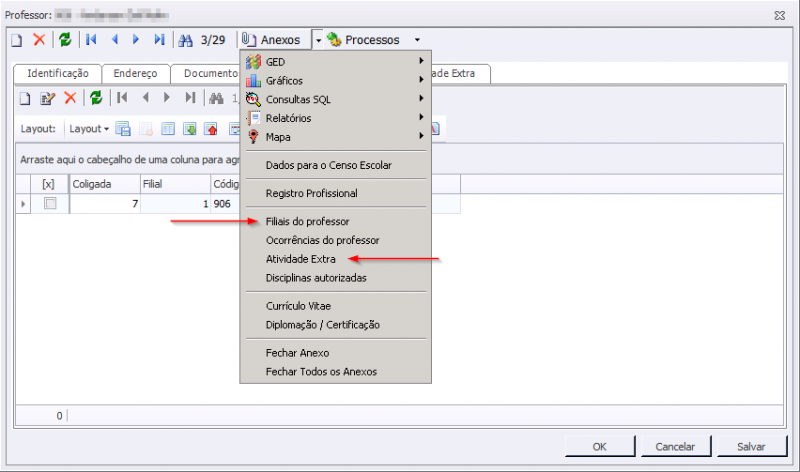Click the edit record icon in inner toolbar
Screen dimensions: 800x472
(x=46, y=98)
